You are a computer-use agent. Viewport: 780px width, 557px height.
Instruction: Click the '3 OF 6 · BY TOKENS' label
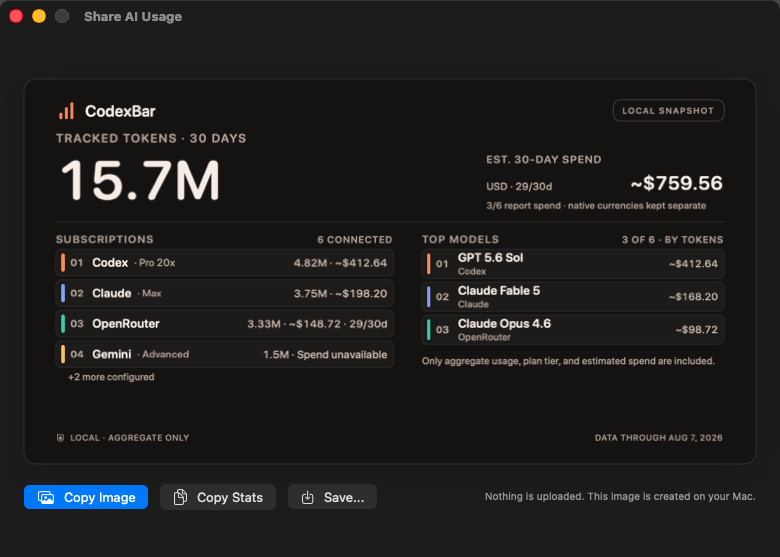(x=673, y=240)
